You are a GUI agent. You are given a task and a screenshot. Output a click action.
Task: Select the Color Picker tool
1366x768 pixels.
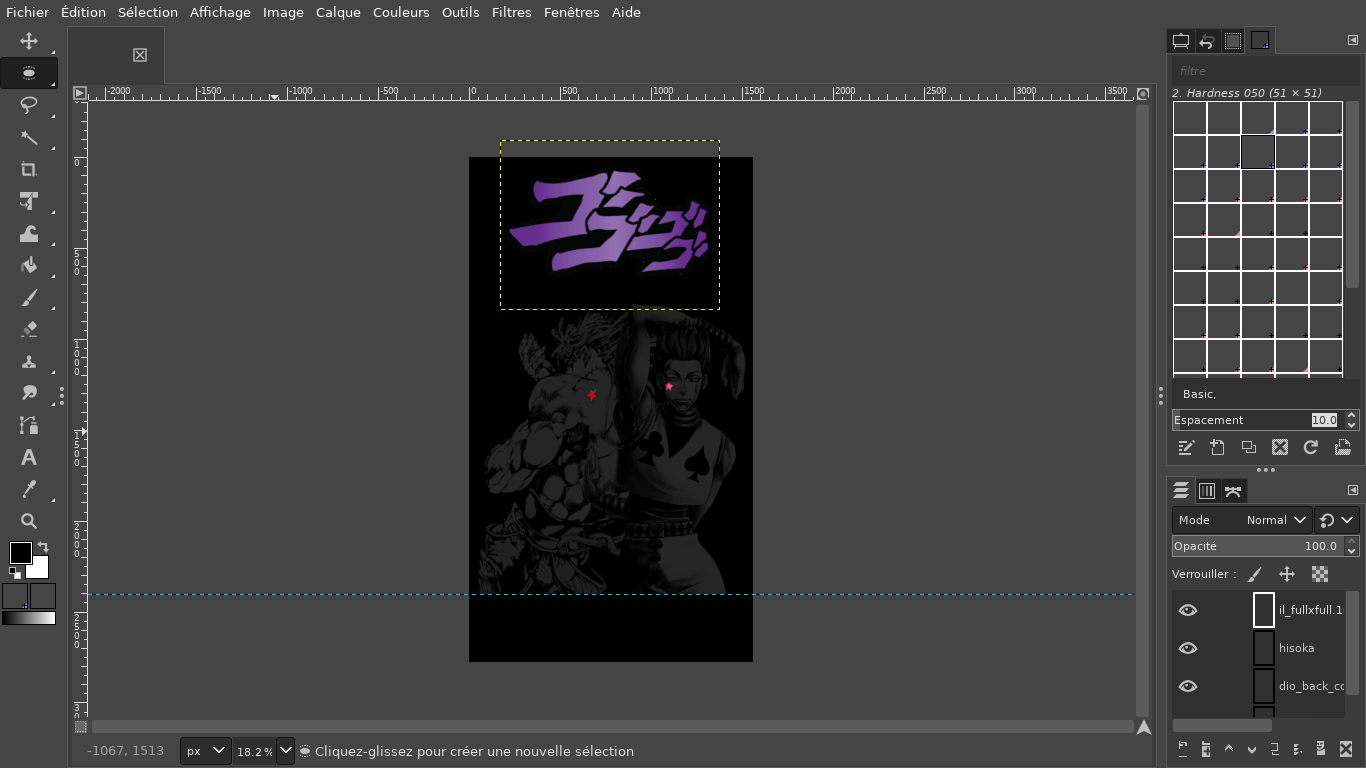[x=29, y=489]
